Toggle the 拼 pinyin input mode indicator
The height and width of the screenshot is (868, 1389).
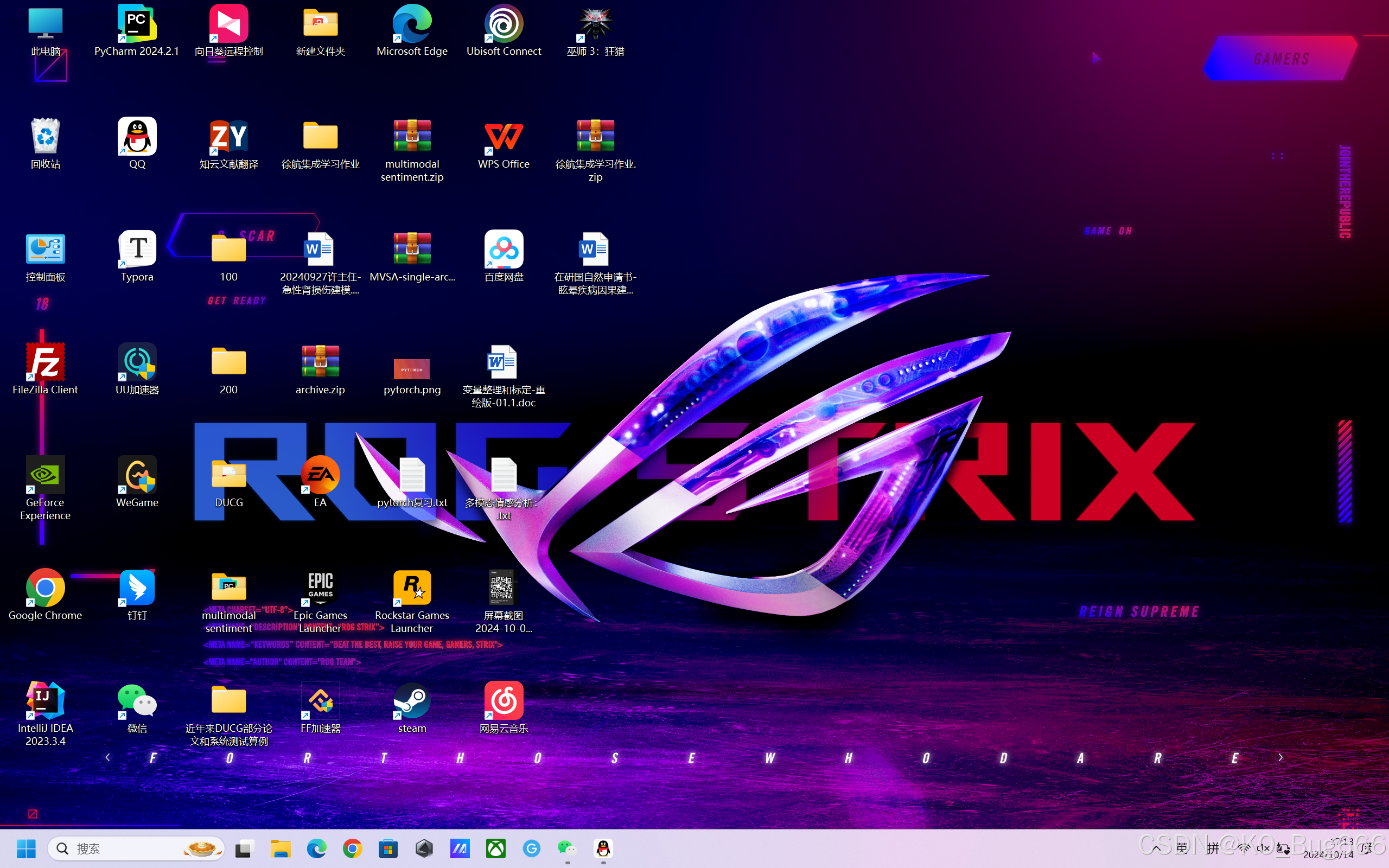(1212, 848)
